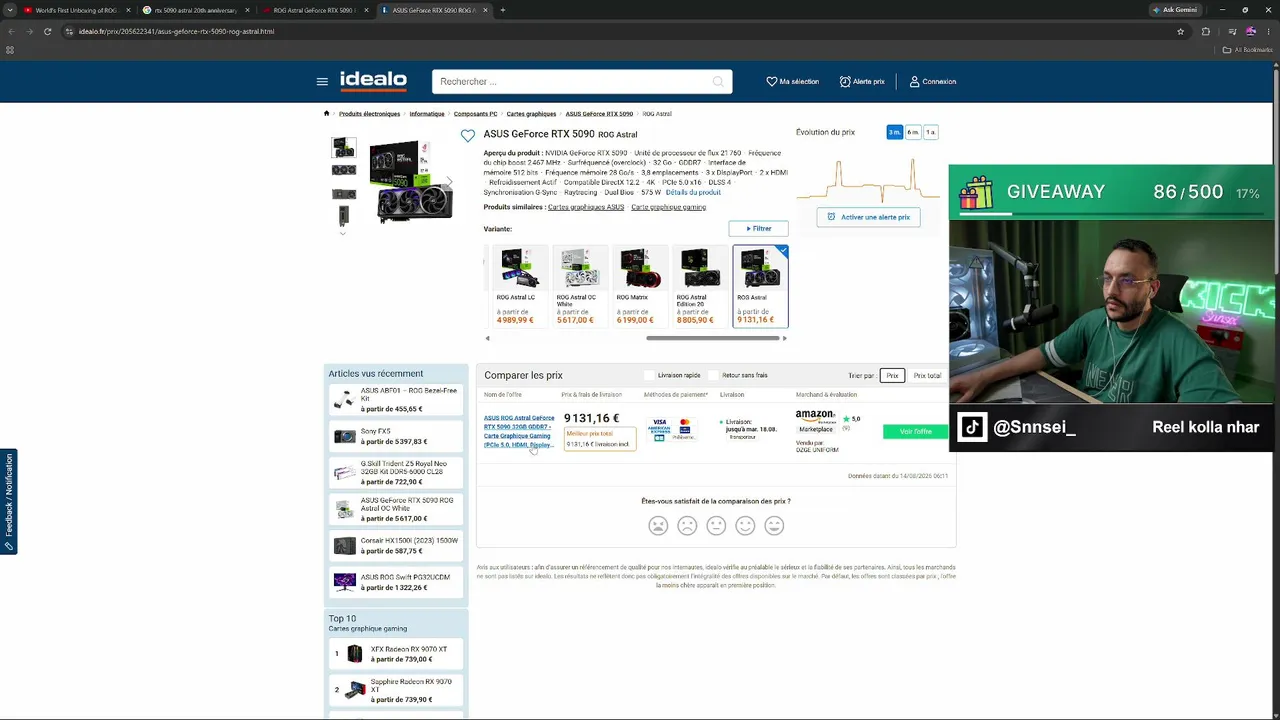This screenshot has width=1280, height=720.
Task: Rate satisfaction with the neutral face
Action: [716, 525]
